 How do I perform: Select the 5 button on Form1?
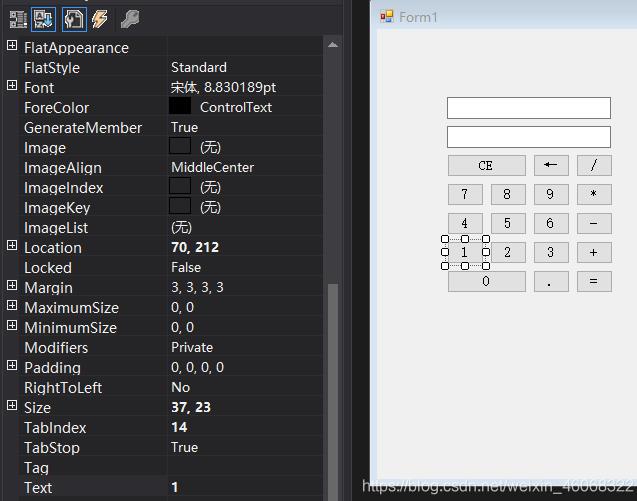[508, 223]
